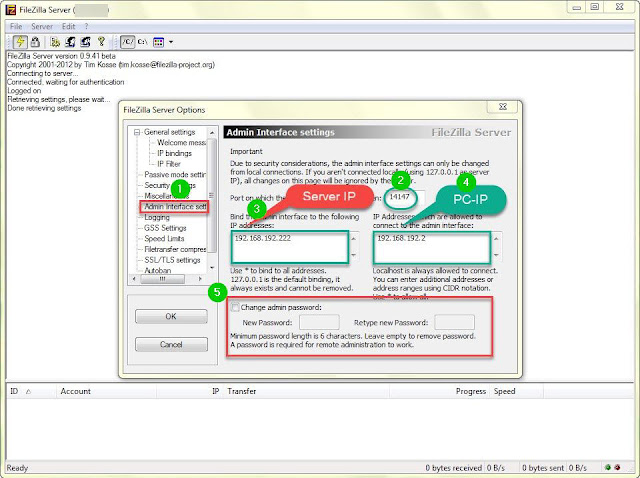
Task: Click the padlock lock-server icon
Action: [x=35, y=42]
